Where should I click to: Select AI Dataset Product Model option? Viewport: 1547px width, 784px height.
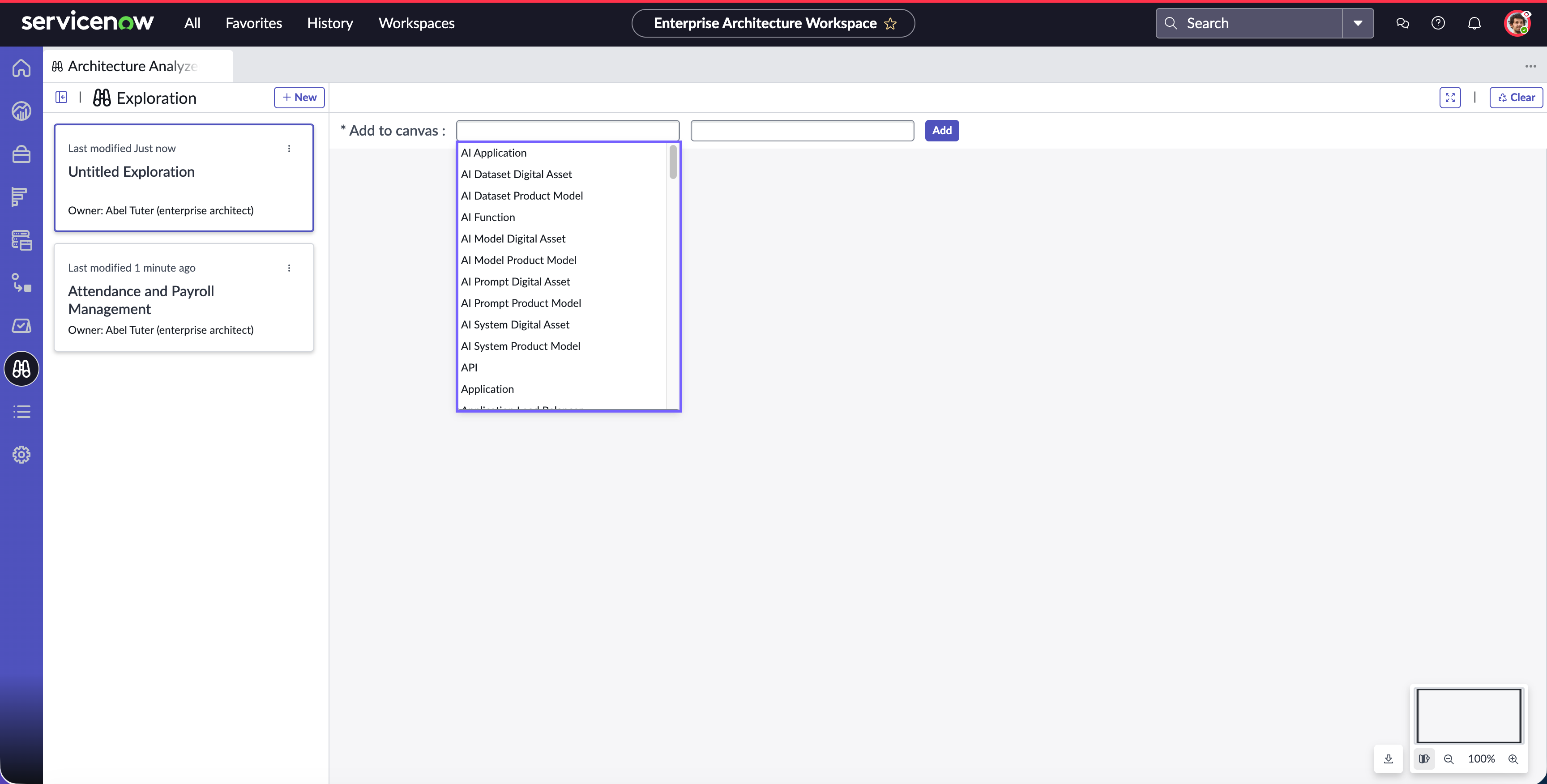click(x=563, y=196)
